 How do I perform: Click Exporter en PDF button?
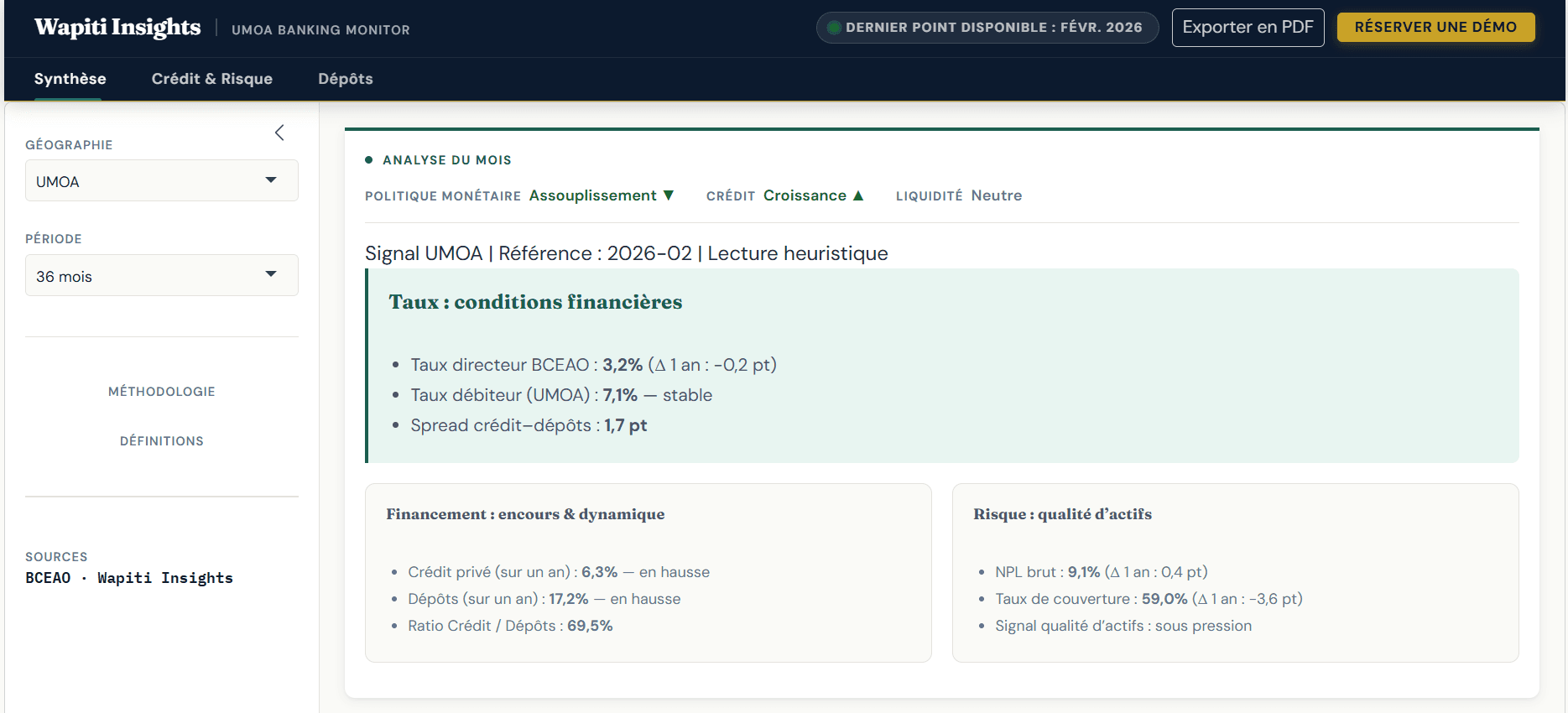1248,28
